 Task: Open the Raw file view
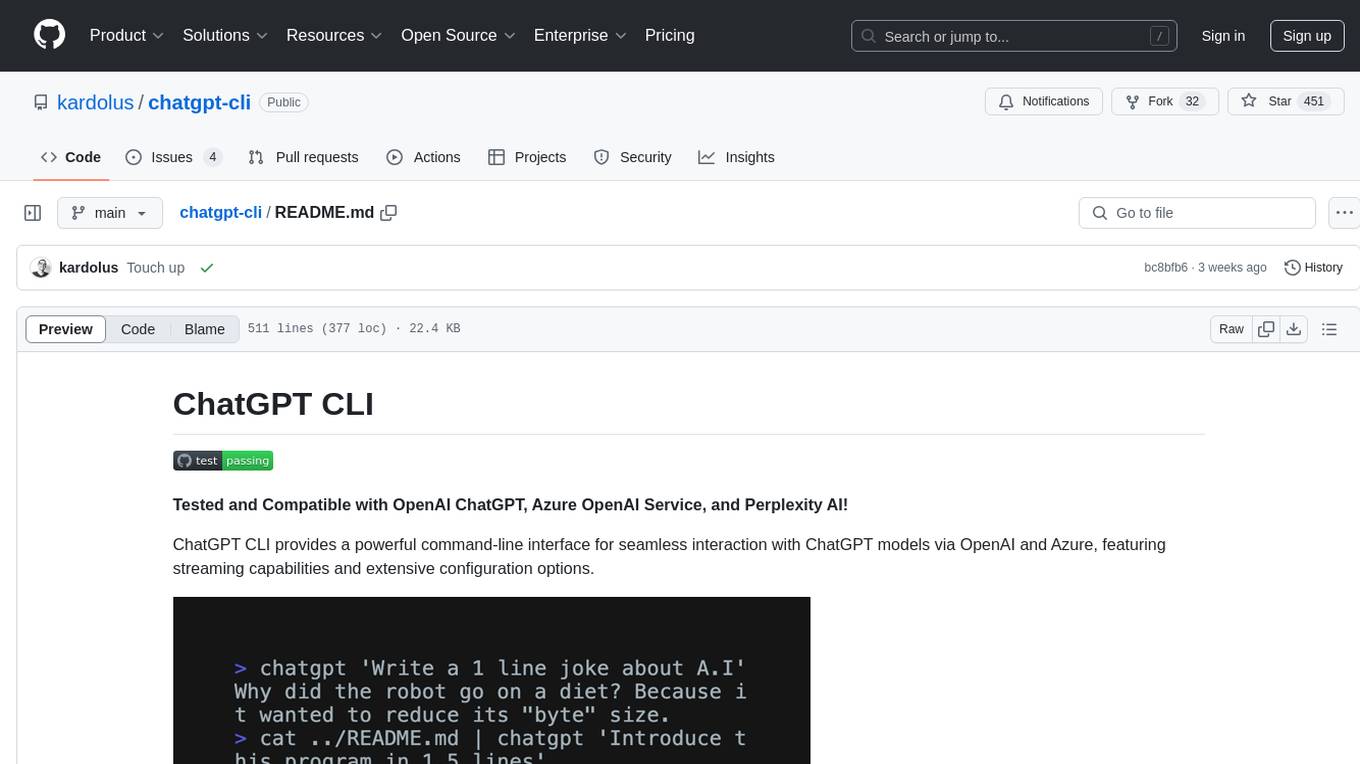1231,329
